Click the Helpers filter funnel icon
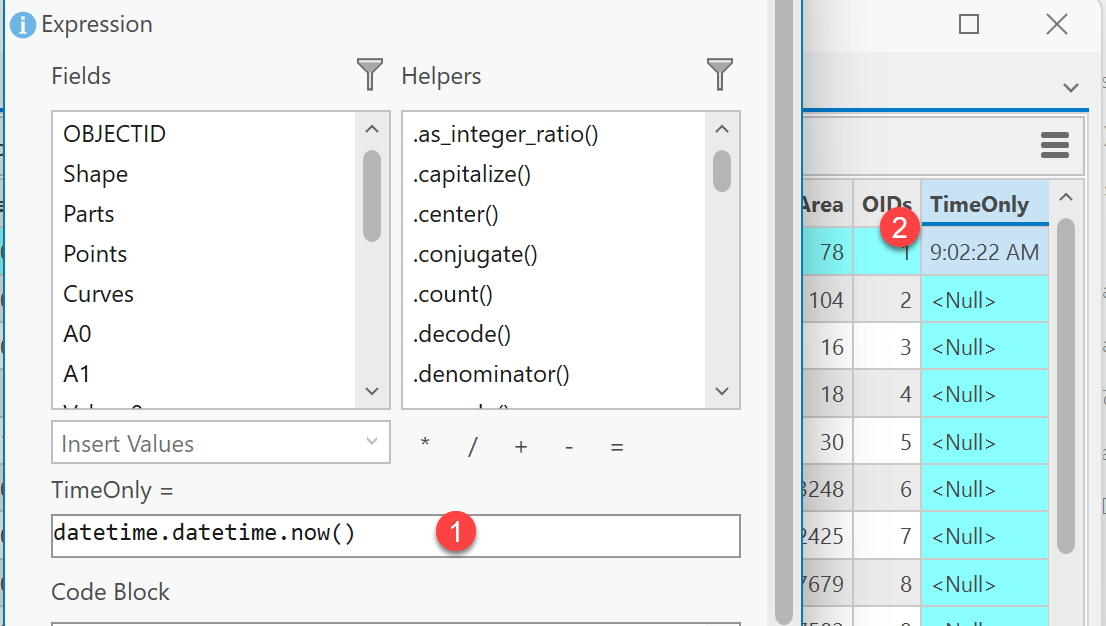The height and width of the screenshot is (626, 1106). [720, 75]
